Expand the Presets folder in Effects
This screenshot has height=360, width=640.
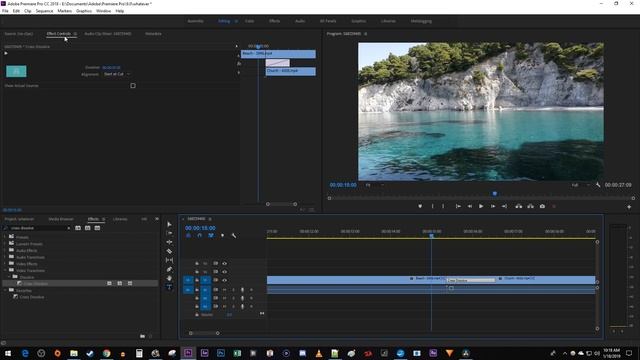(5, 237)
